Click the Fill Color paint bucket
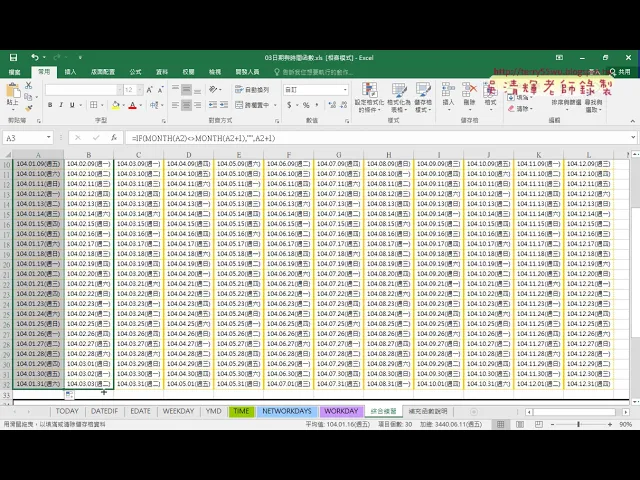Viewport: 640px width, 480px height. point(116,105)
